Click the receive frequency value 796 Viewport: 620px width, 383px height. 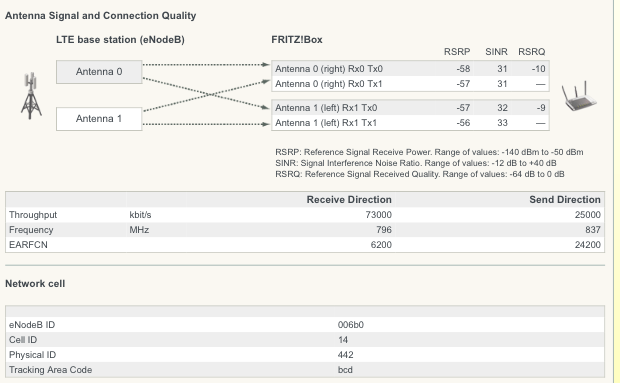click(384, 230)
